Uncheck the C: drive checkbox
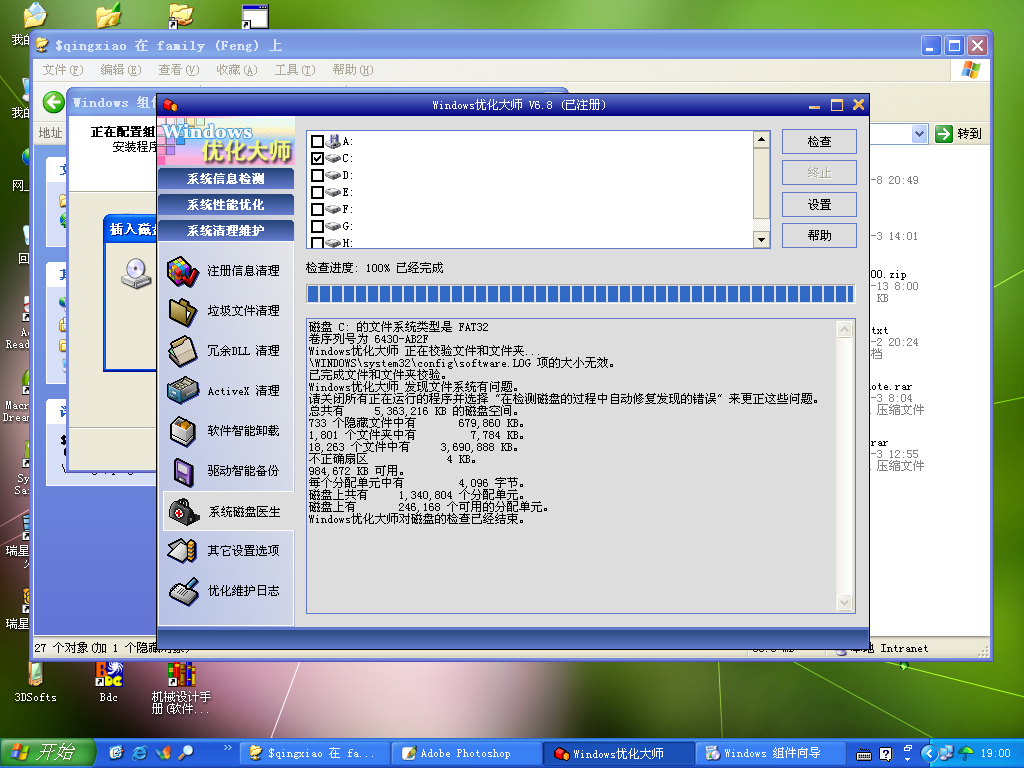Screen dimensions: 1024x768 [317, 158]
